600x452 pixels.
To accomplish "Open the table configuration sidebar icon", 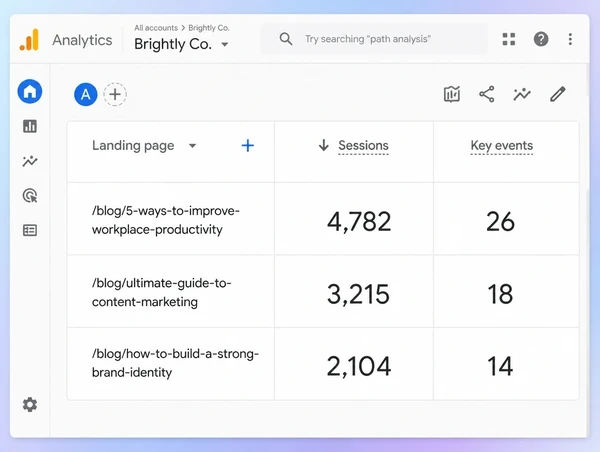I will point(30,230).
